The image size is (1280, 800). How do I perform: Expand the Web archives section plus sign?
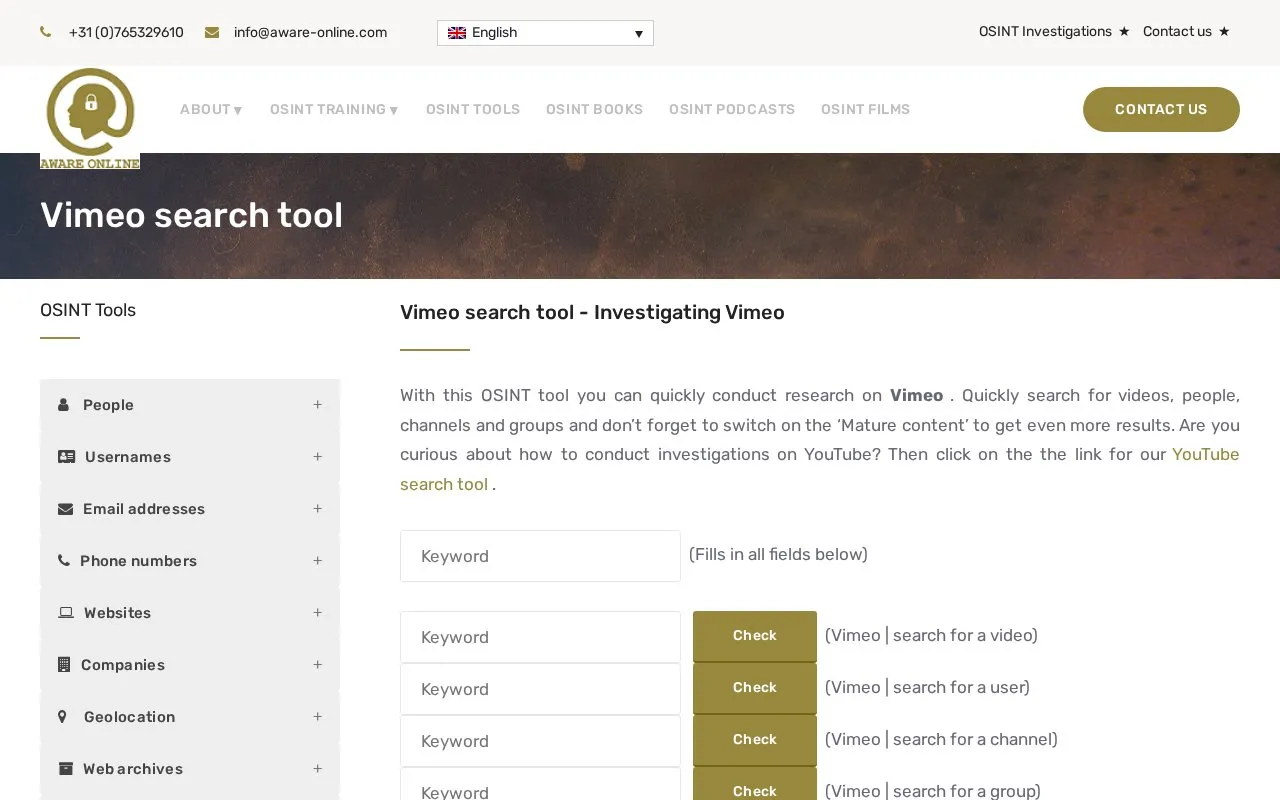point(317,769)
